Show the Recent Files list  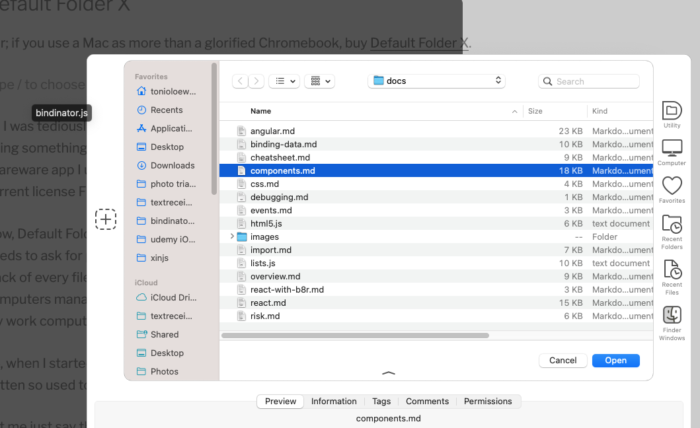click(671, 277)
